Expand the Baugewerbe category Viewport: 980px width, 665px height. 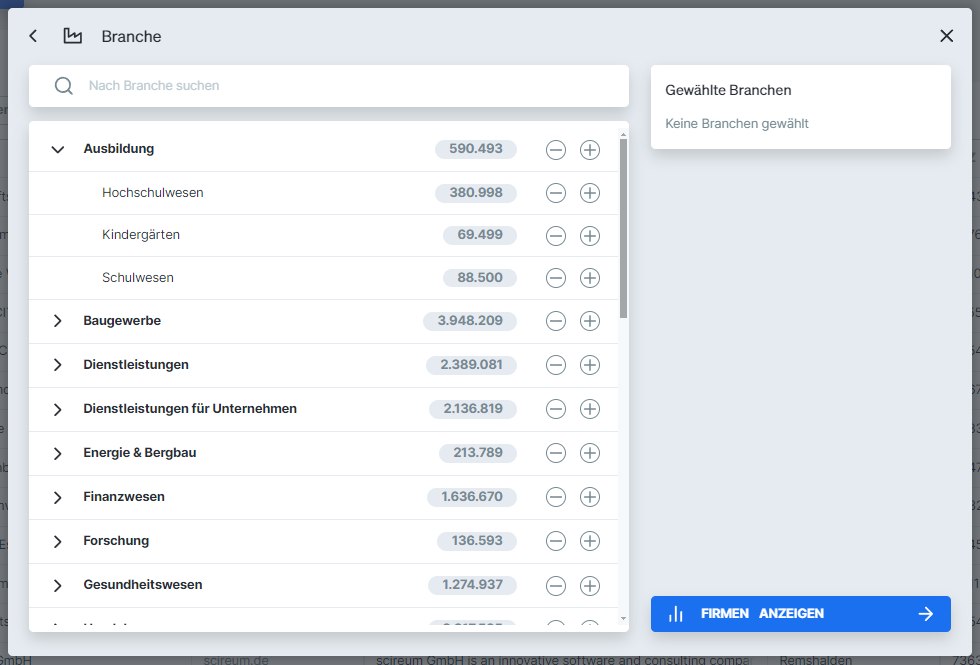58,321
